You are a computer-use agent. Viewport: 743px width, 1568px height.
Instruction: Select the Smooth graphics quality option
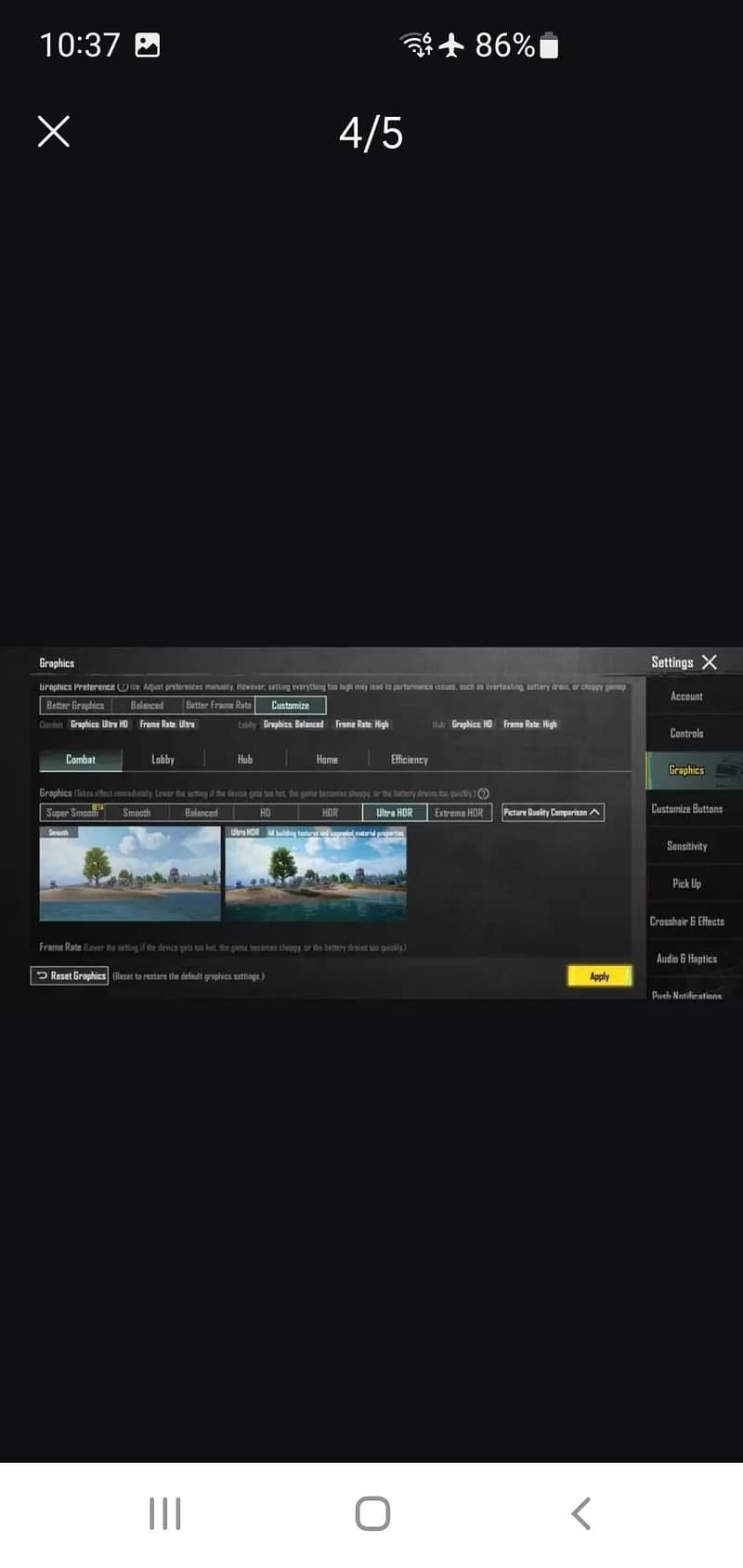tap(137, 813)
